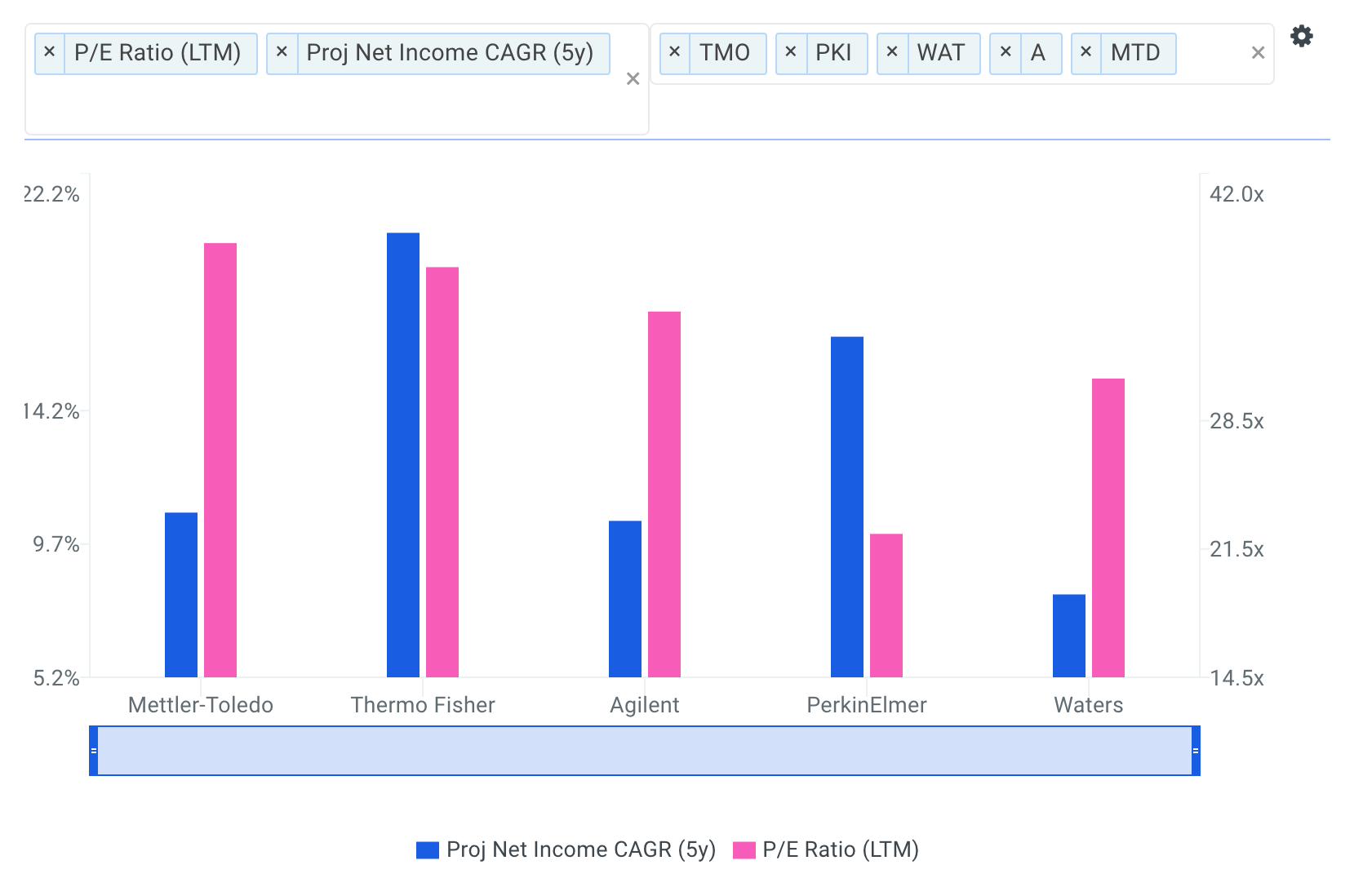
Task: Click the Waters axis label
Action: pyautogui.click(x=1089, y=705)
